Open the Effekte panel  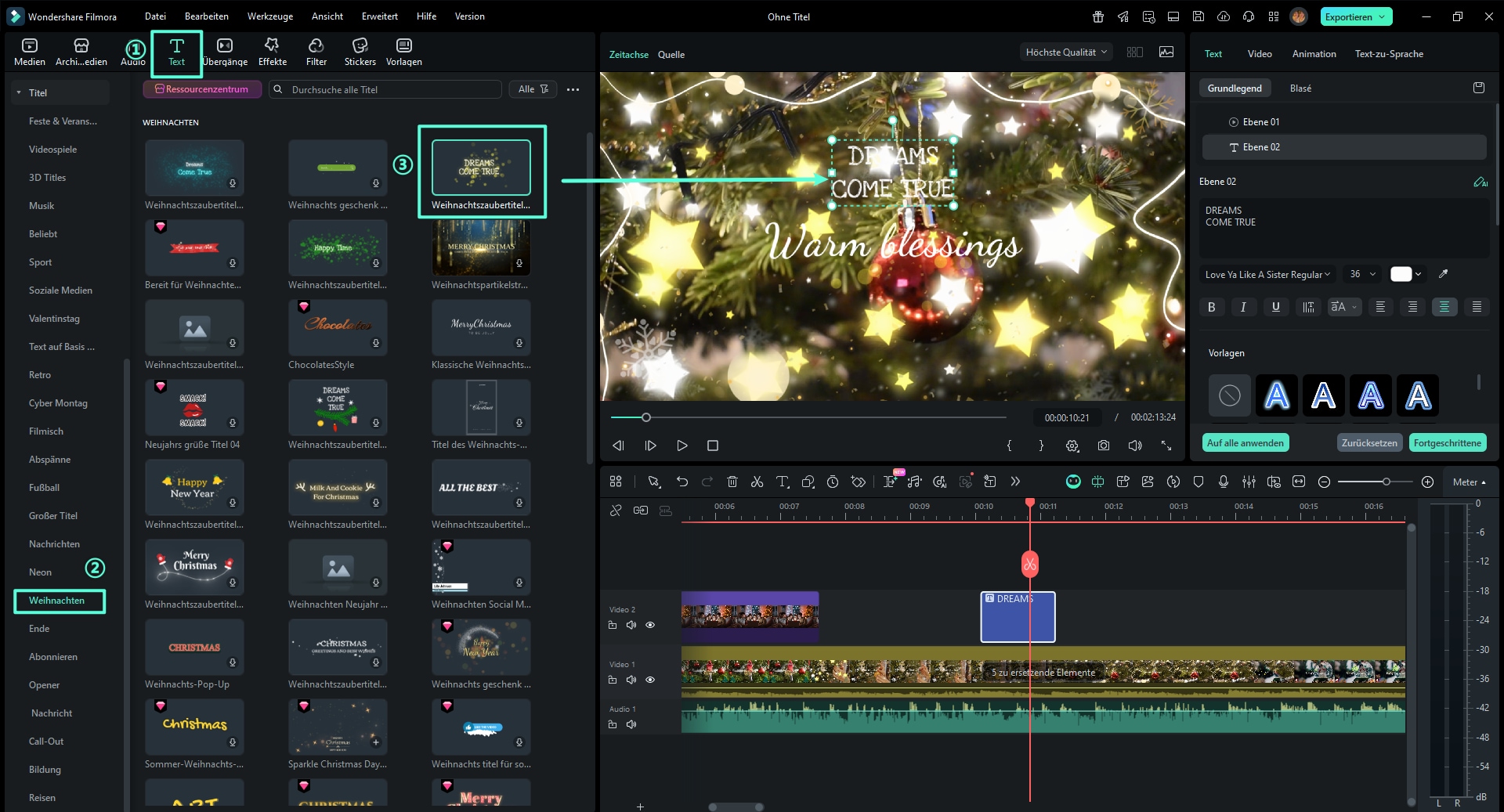pyautogui.click(x=271, y=52)
